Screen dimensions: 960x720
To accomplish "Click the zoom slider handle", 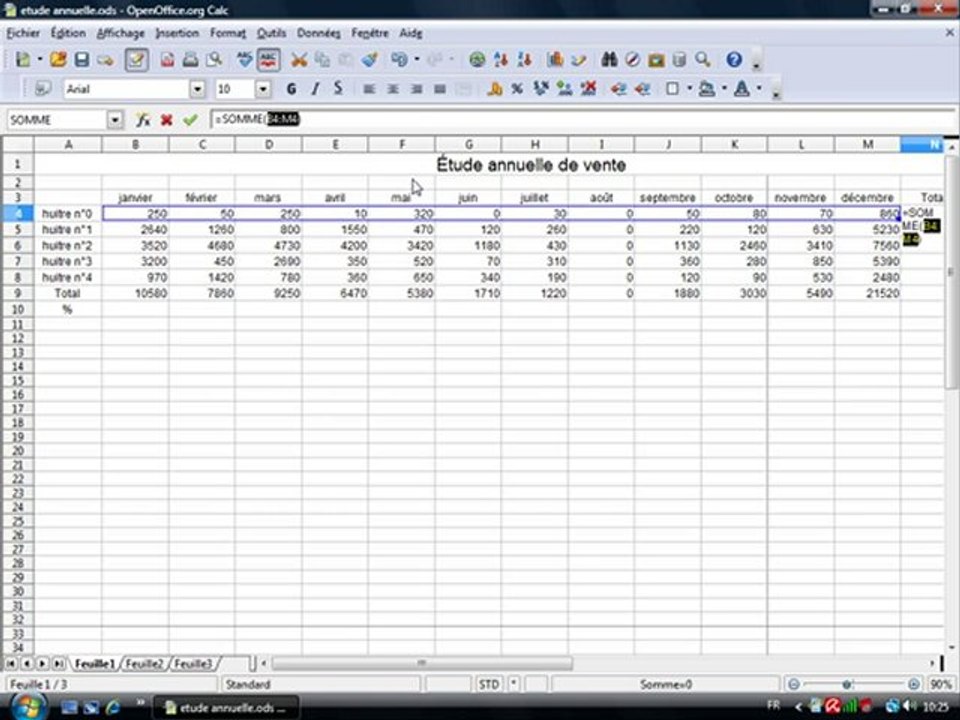I will click(x=847, y=684).
